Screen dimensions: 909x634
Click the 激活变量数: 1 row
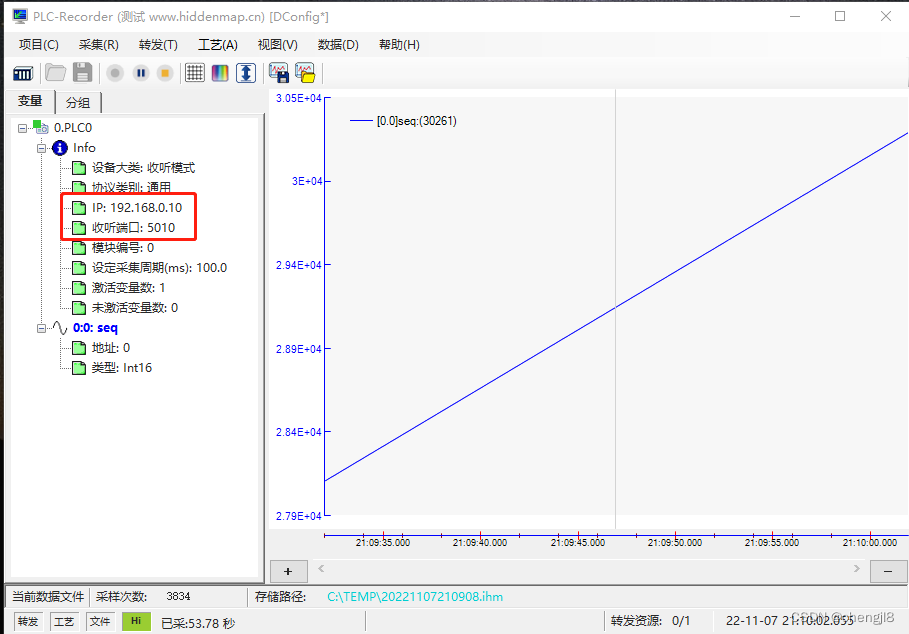(x=128, y=288)
